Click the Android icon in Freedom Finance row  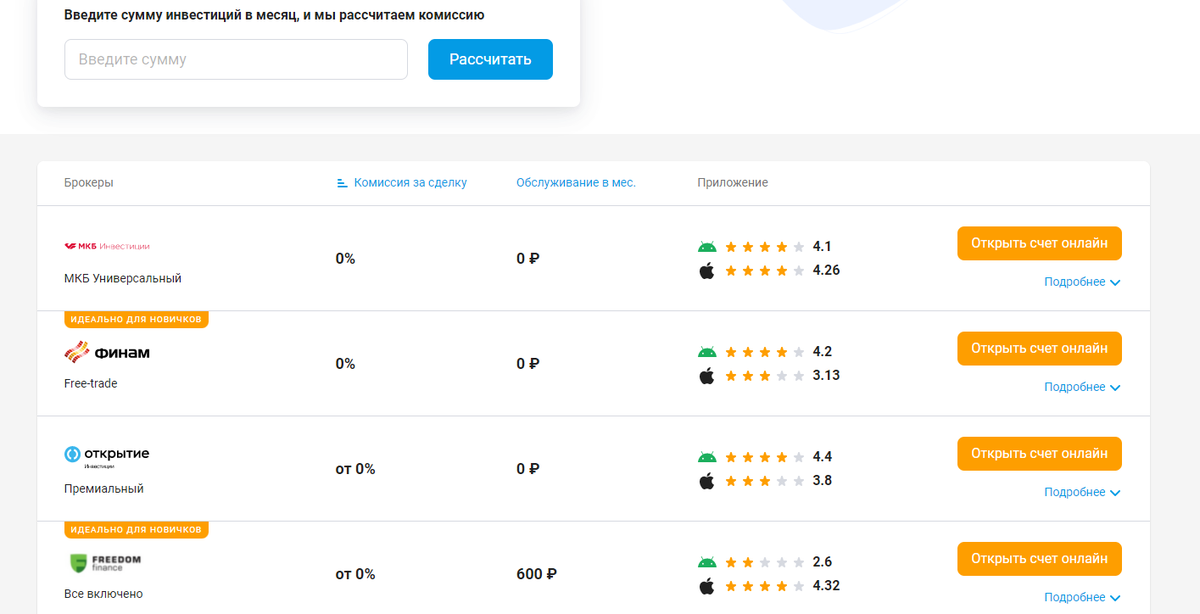pos(707,562)
